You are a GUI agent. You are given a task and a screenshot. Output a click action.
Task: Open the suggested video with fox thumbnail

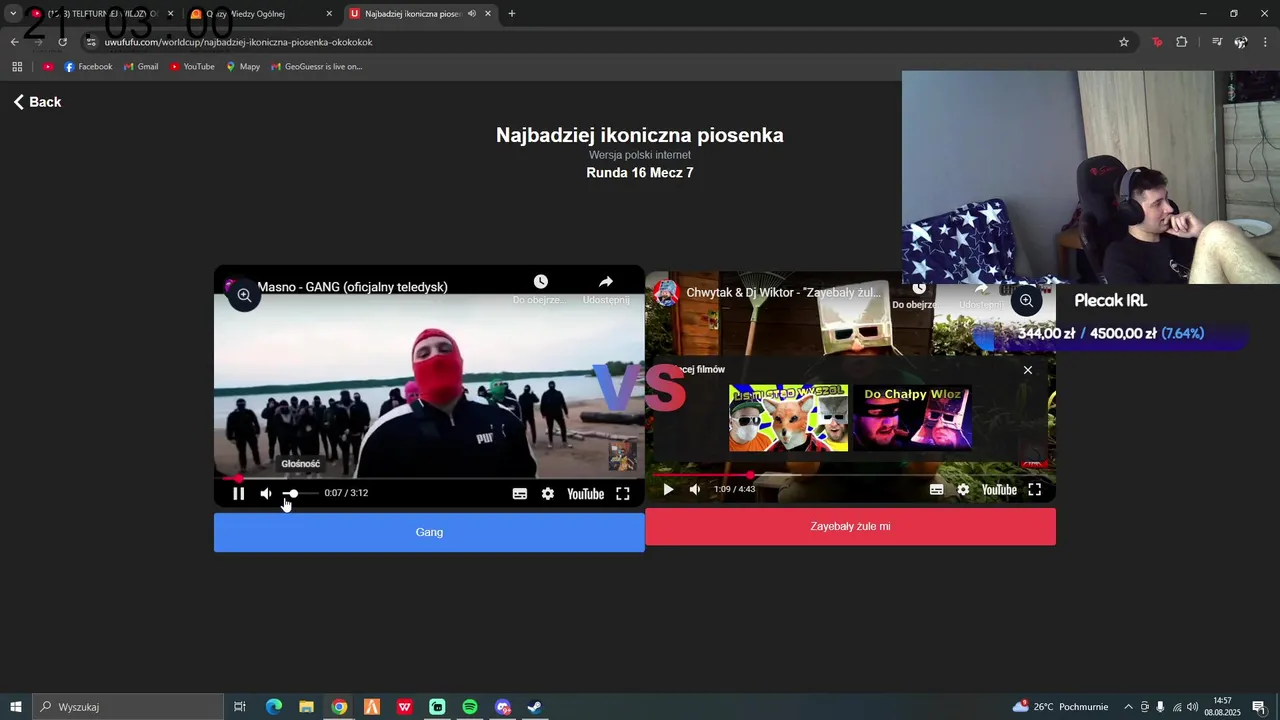click(x=788, y=418)
